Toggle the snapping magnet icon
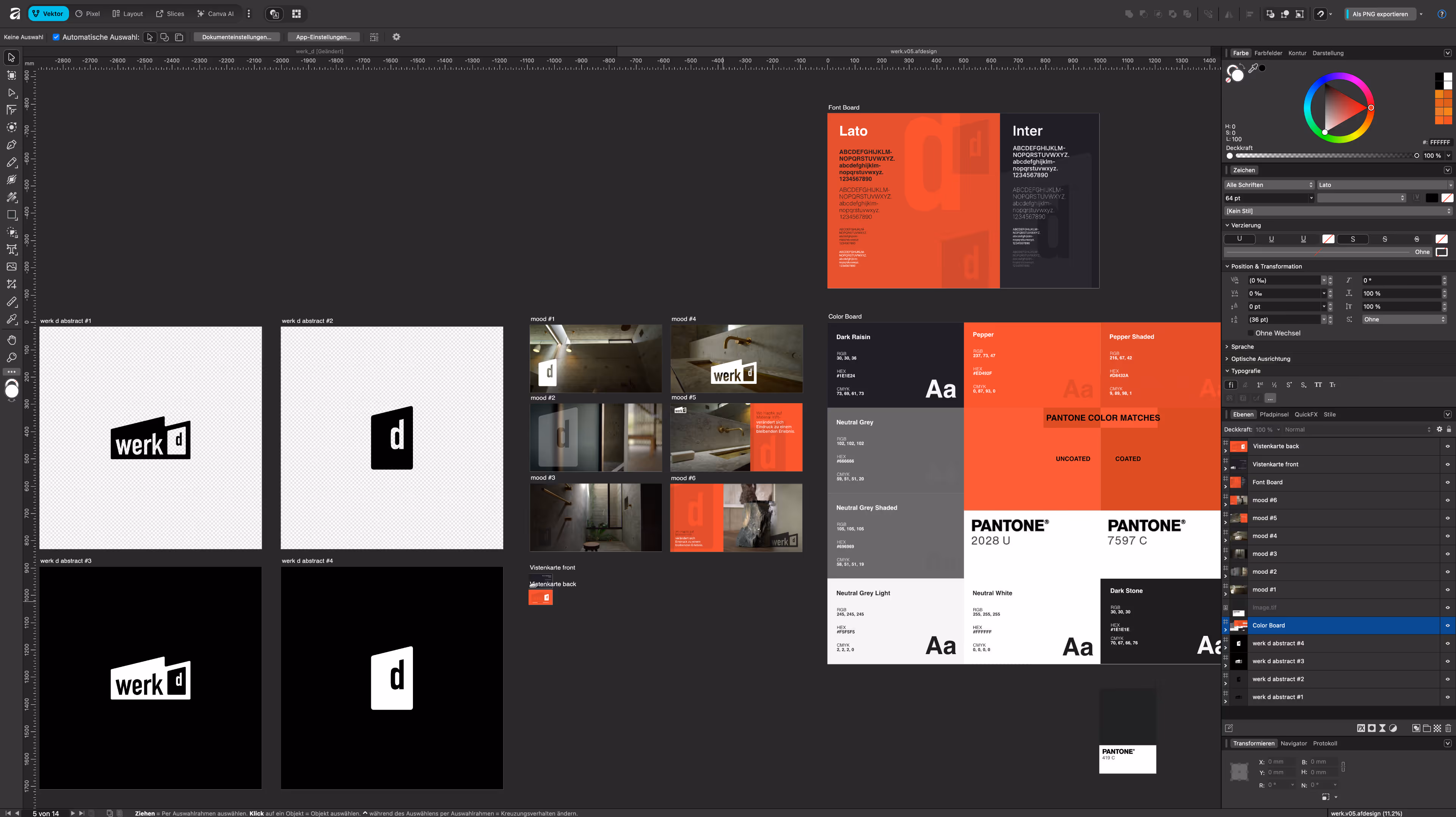The image size is (1456, 817). 1320,14
